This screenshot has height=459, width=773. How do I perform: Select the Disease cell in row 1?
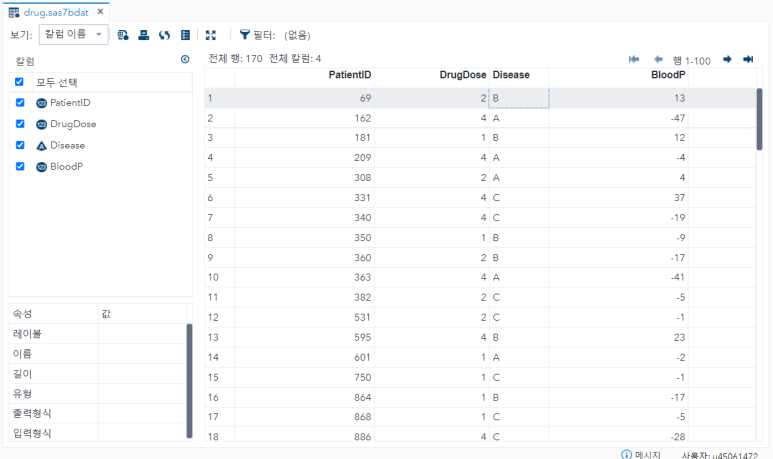point(518,98)
